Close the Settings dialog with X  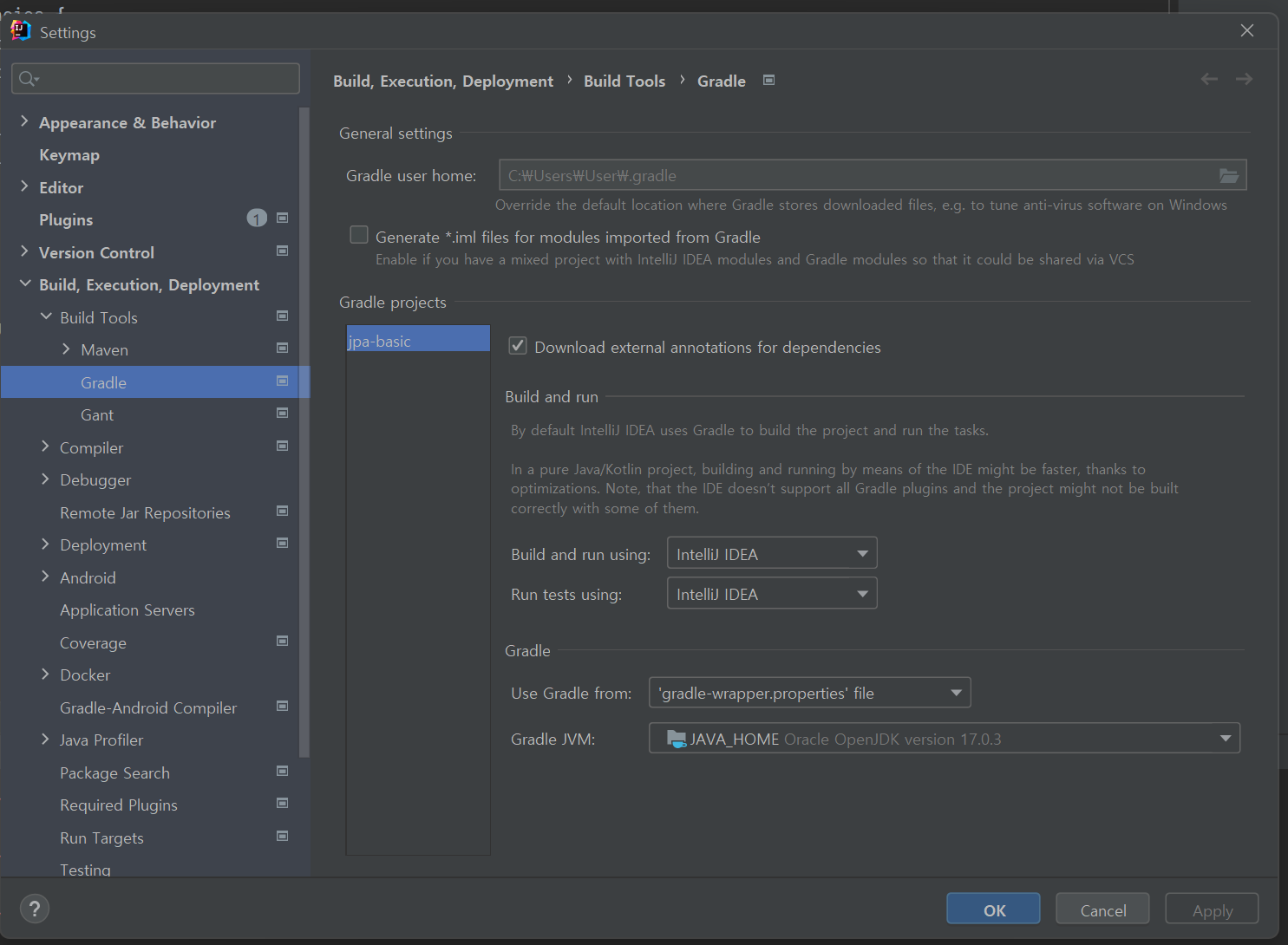(x=1247, y=30)
